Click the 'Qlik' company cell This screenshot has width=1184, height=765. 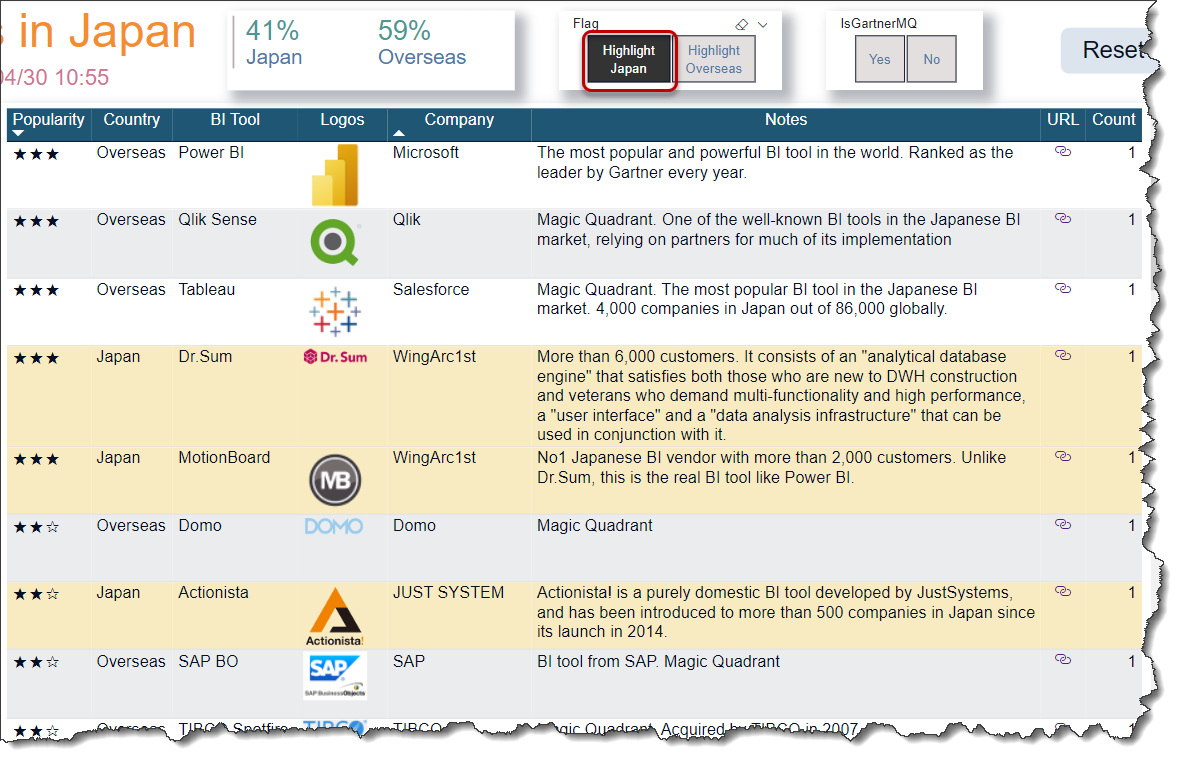coord(407,220)
